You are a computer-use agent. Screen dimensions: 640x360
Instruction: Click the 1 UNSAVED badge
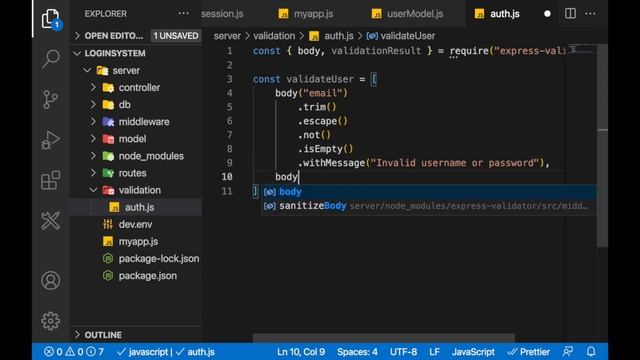coord(176,36)
